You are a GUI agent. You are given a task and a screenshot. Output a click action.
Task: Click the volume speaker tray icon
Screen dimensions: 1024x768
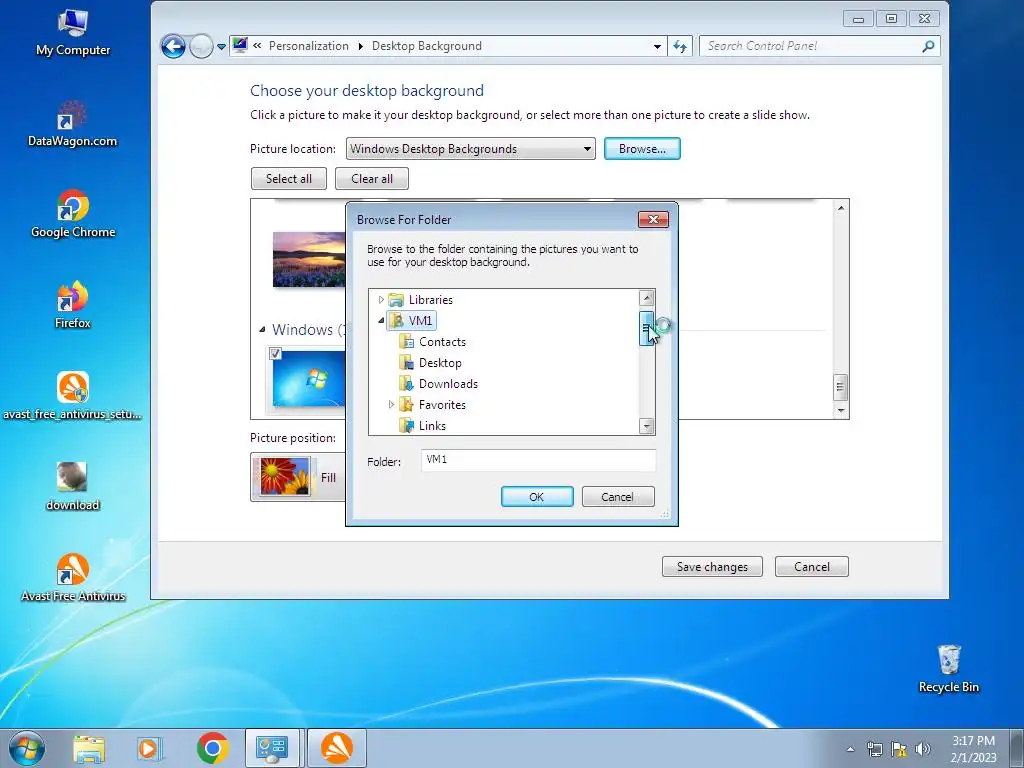[922, 749]
